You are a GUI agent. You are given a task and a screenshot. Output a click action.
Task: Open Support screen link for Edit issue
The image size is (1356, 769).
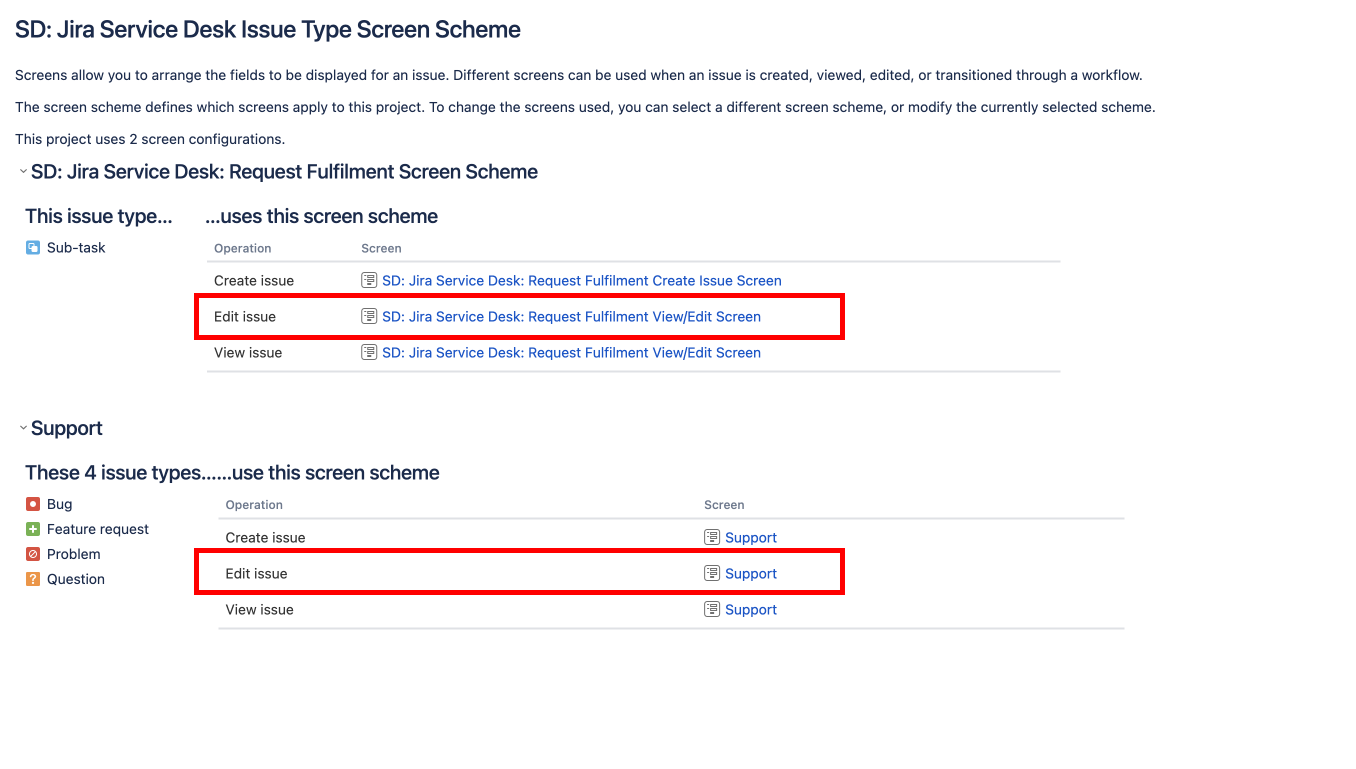(751, 574)
